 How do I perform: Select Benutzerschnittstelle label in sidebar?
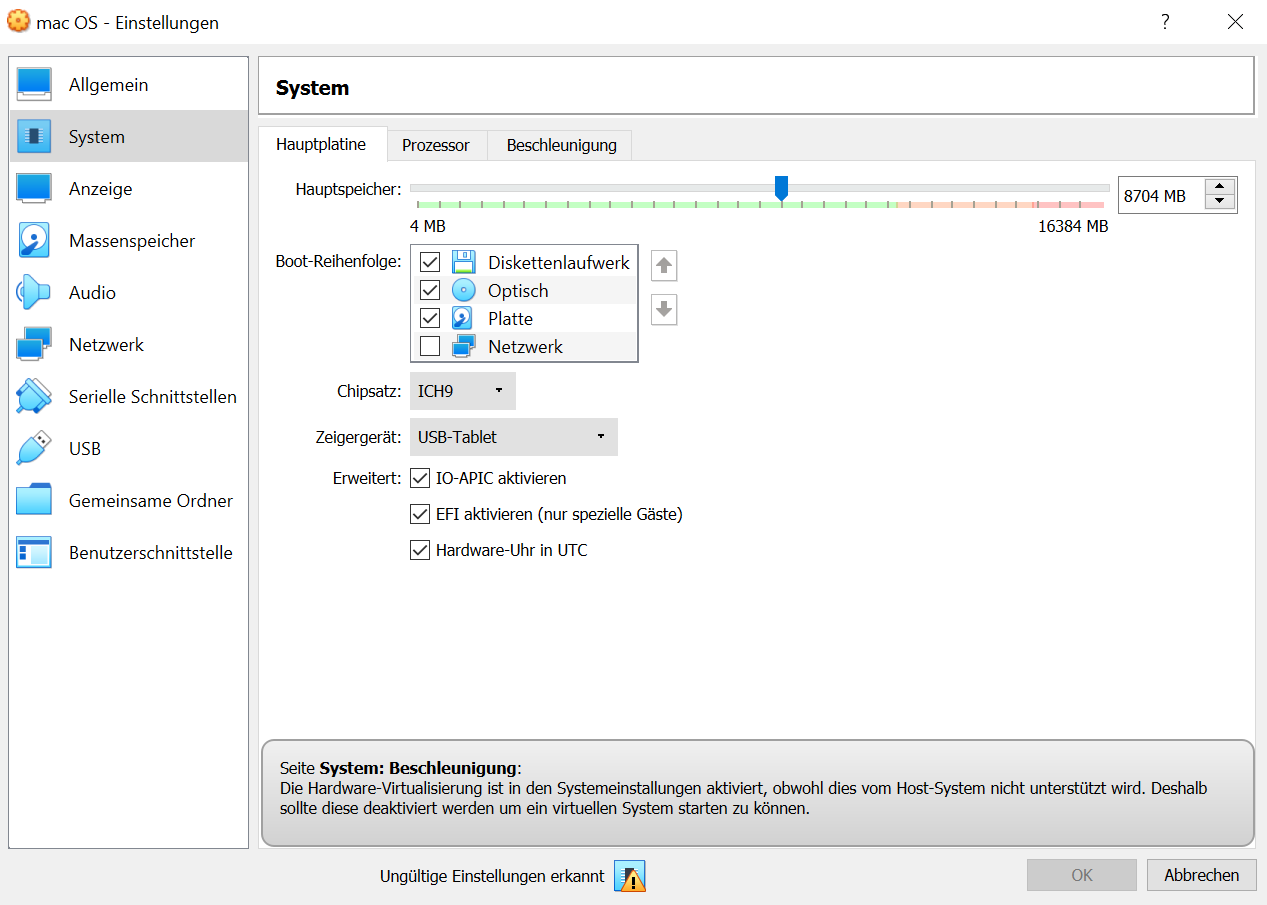(151, 553)
